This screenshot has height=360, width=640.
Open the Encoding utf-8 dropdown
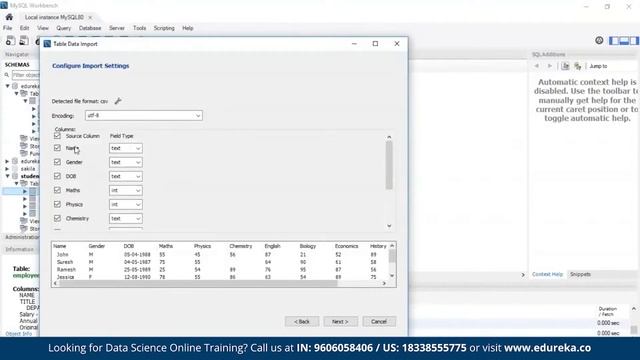pos(144,116)
